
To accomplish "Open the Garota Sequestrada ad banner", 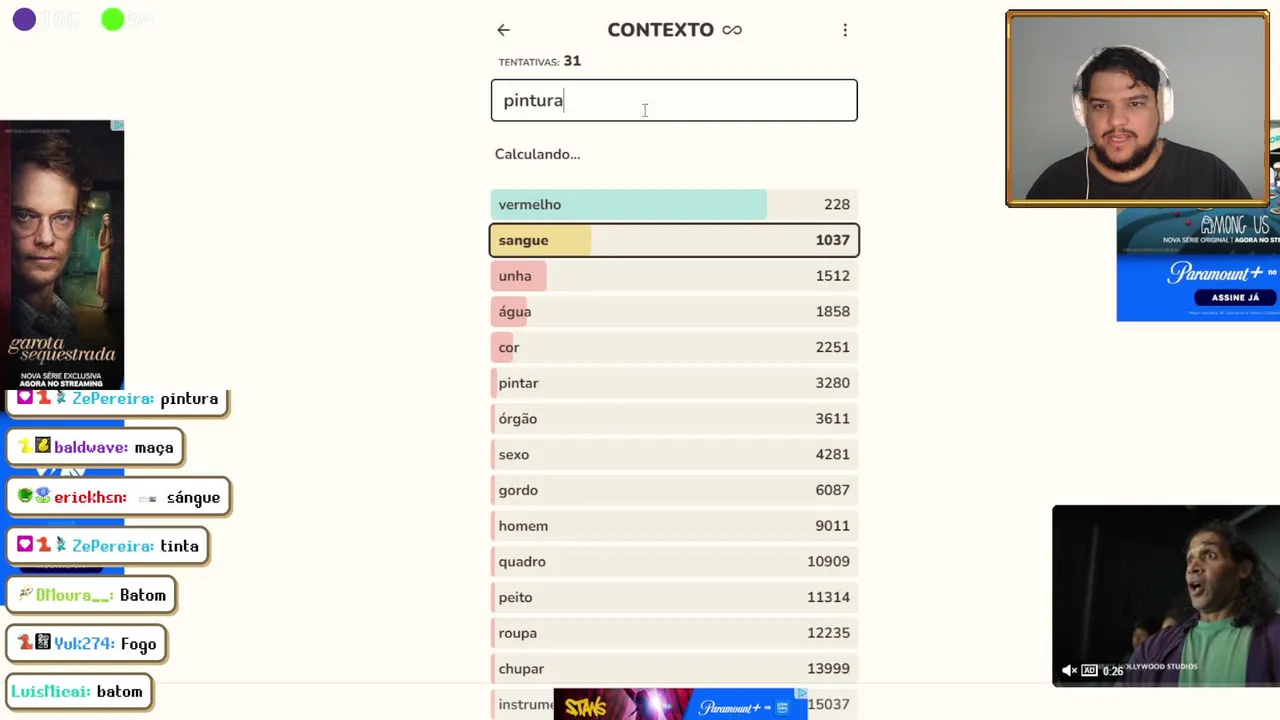I will pyautogui.click(x=62, y=255).
